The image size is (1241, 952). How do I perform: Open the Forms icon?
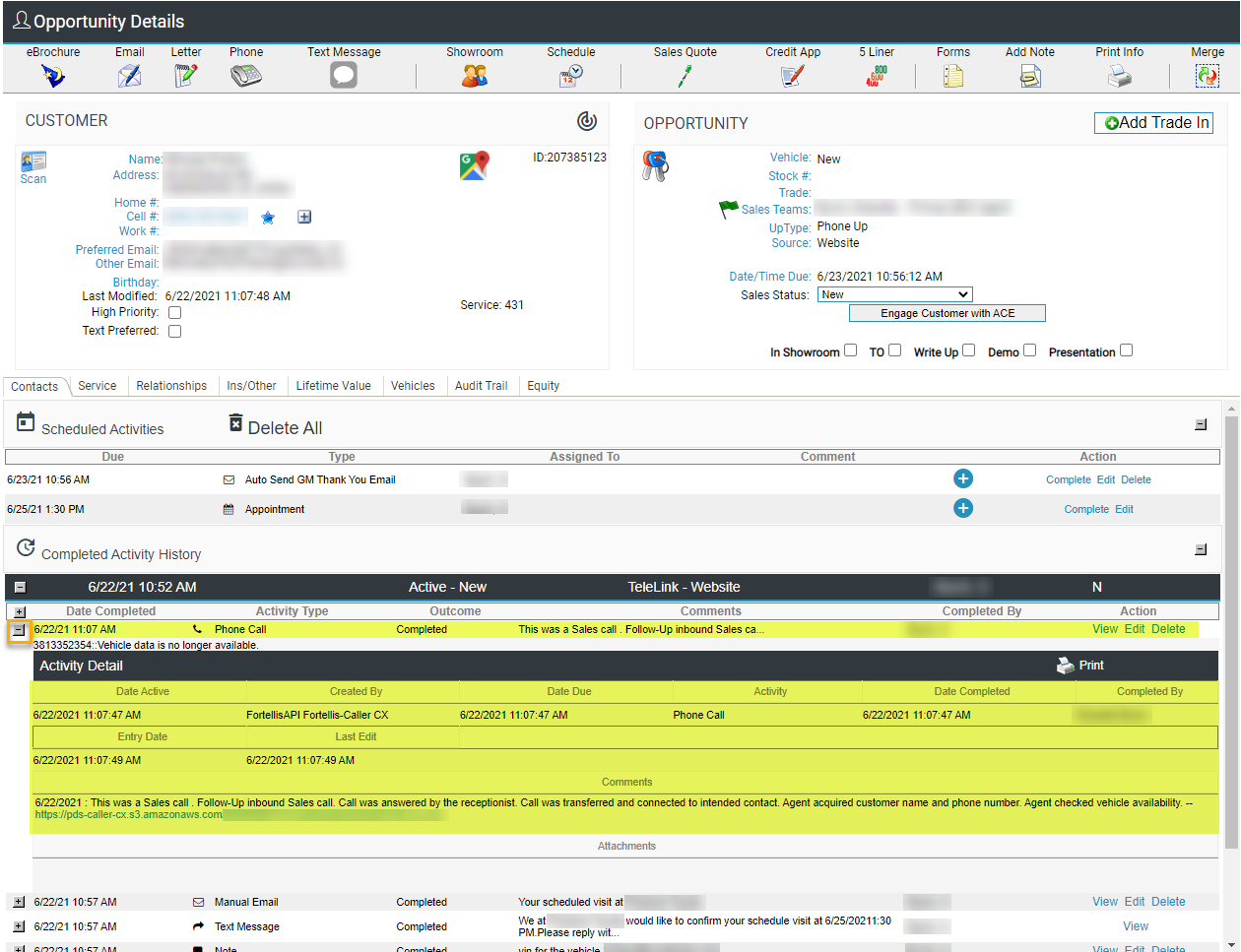(953, 76)
